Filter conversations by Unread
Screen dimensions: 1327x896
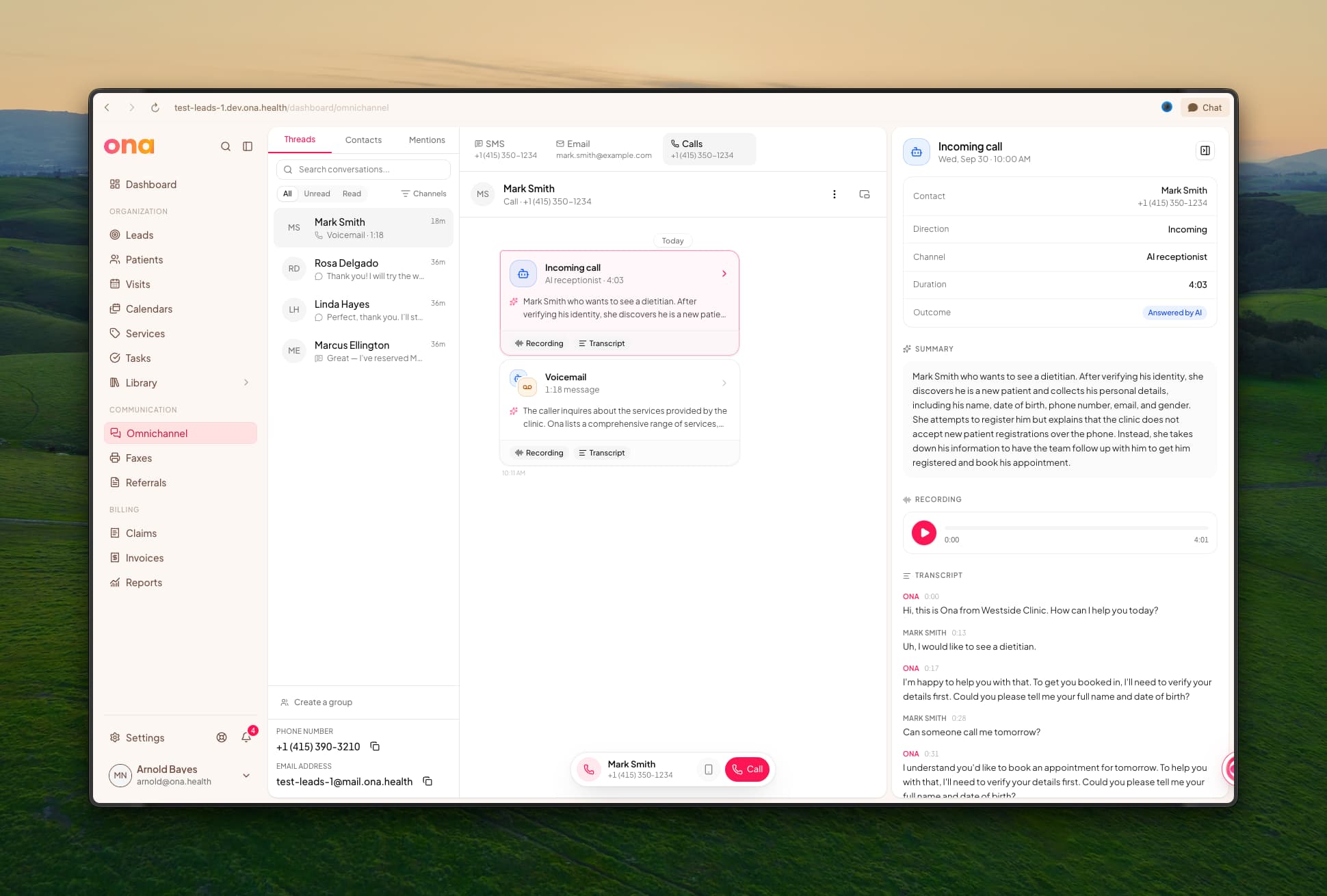click(317, 194)
